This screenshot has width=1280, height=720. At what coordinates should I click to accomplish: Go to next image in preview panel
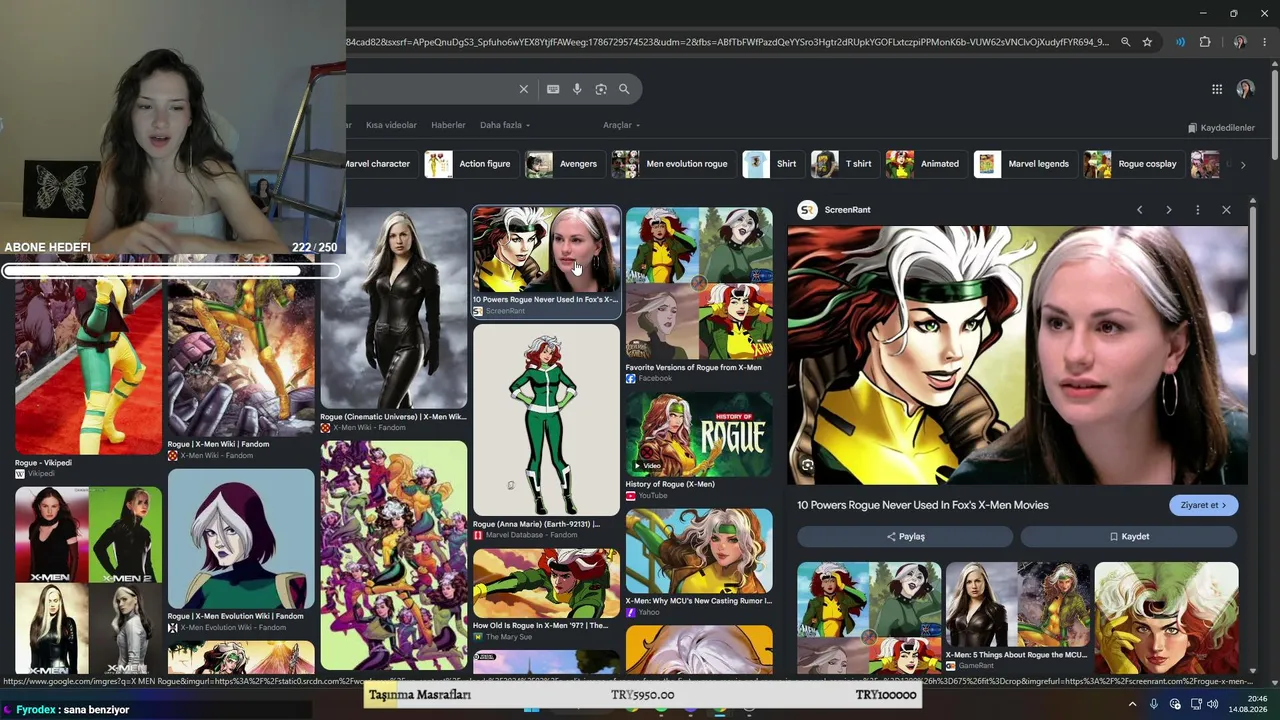pyautogui.click(x=1168, y=210)
